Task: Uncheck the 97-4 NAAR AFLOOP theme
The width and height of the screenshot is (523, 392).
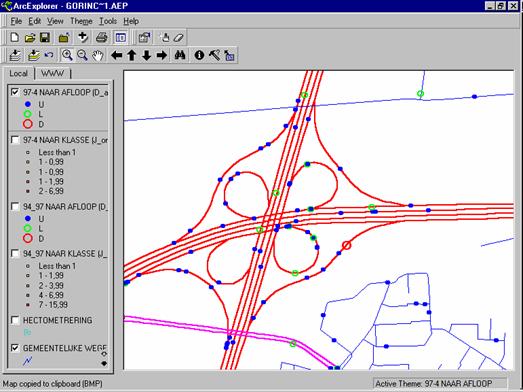Action: coord(15,92)
